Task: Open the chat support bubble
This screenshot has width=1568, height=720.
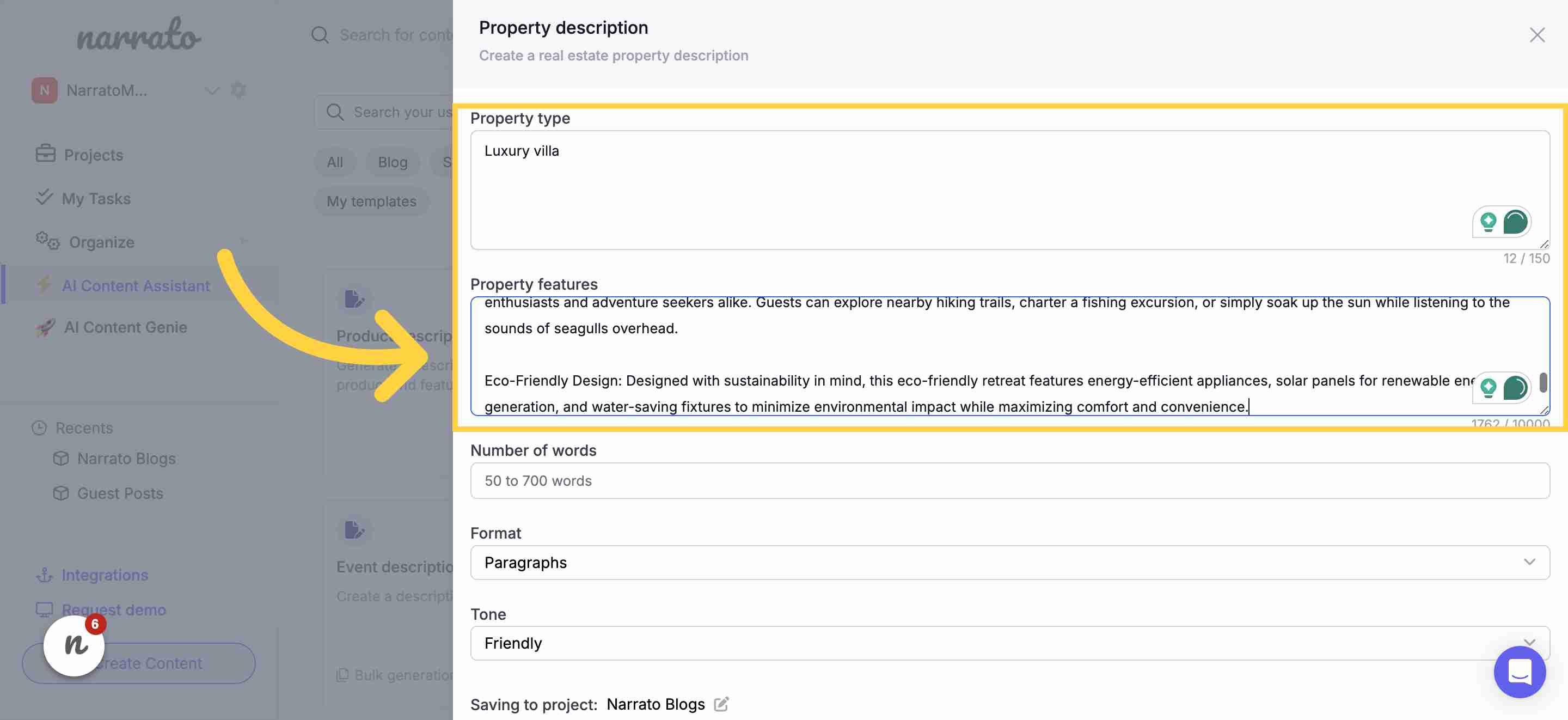Action: click(1520, 673)
